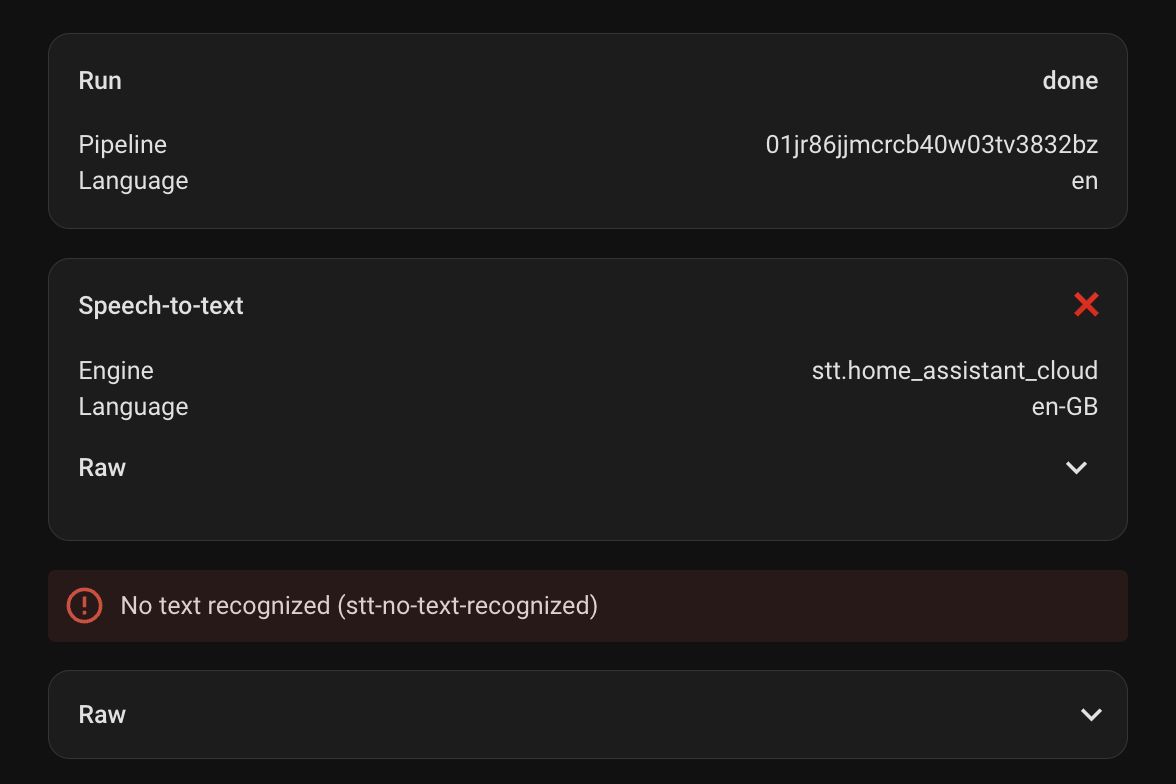1176x784 pixels.
Task: Click the Speech-to-text heading
Action: (161, 305)
